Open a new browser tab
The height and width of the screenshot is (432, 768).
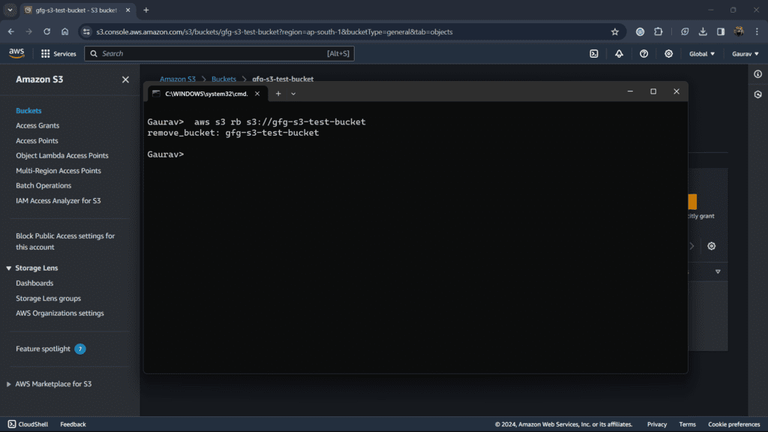(146, 10)
